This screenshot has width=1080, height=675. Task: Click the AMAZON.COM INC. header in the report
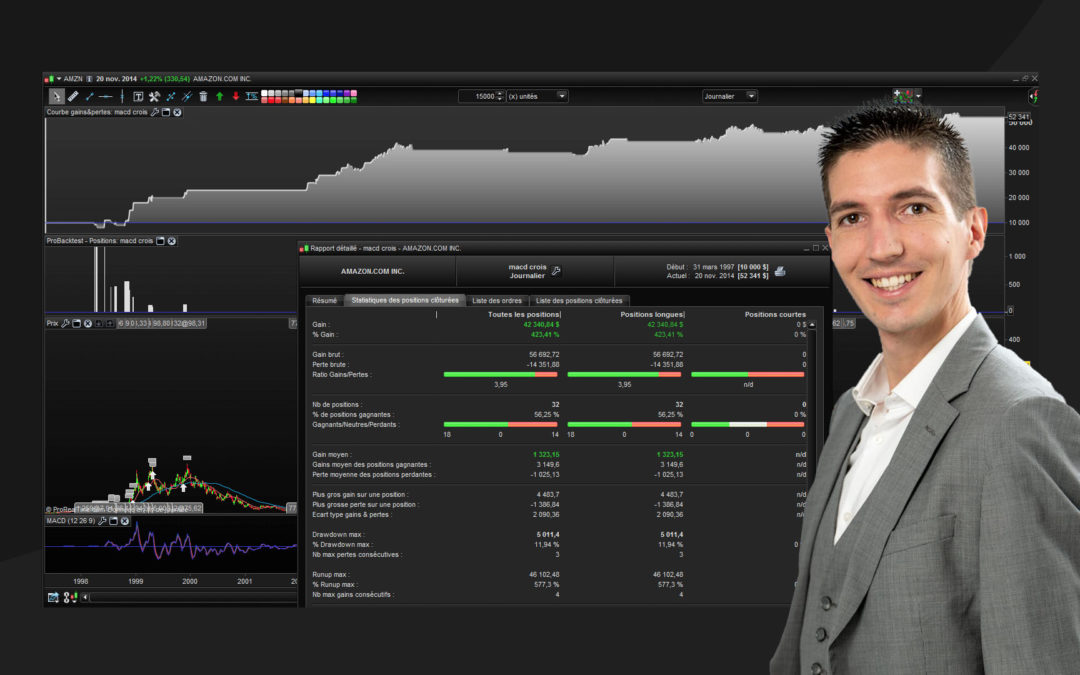click(372, 271)
